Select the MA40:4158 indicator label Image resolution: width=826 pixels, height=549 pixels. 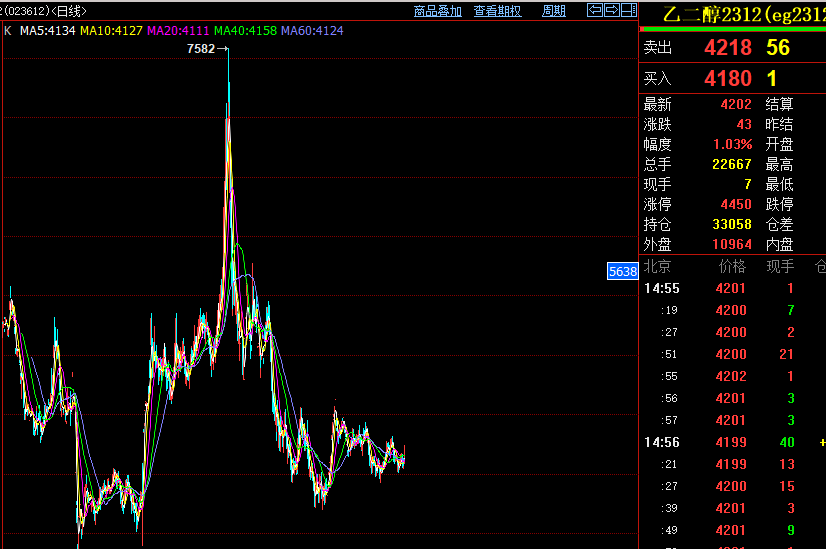(245, 31)
